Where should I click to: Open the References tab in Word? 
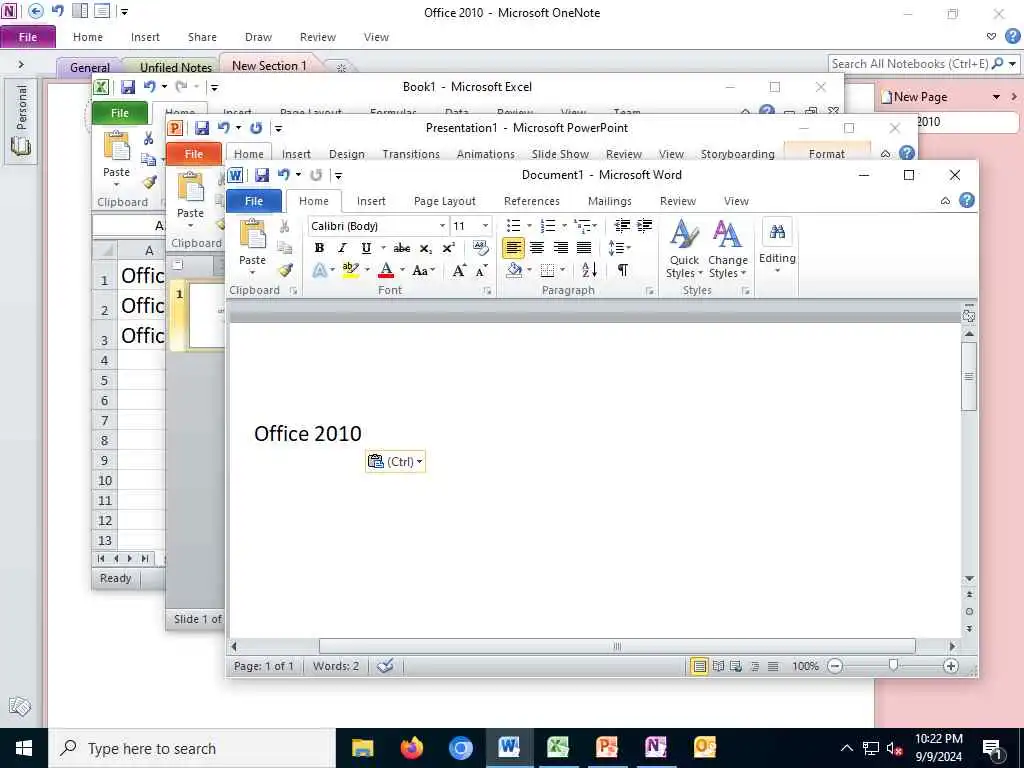[532, 201]
